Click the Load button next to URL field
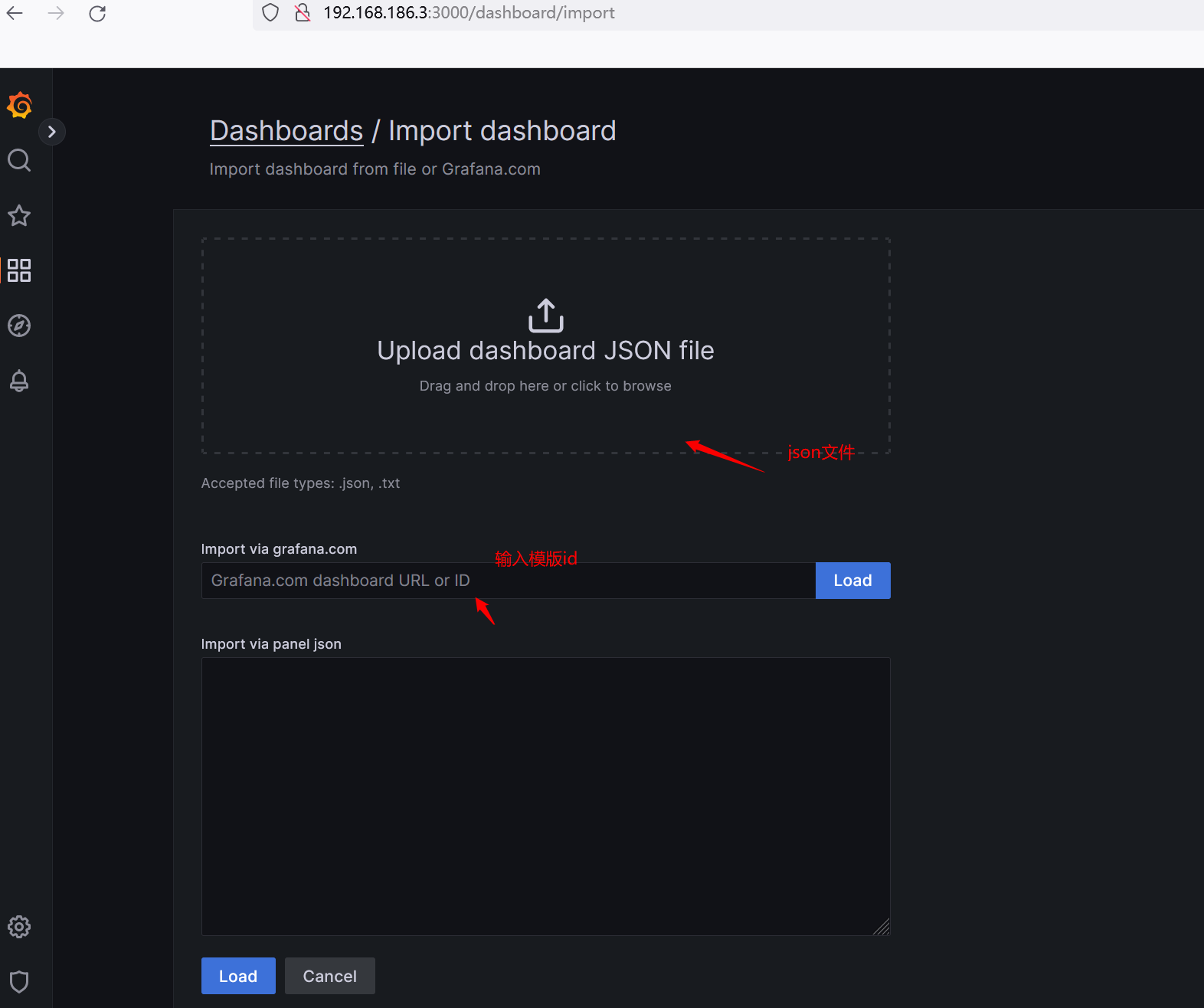 853,581
